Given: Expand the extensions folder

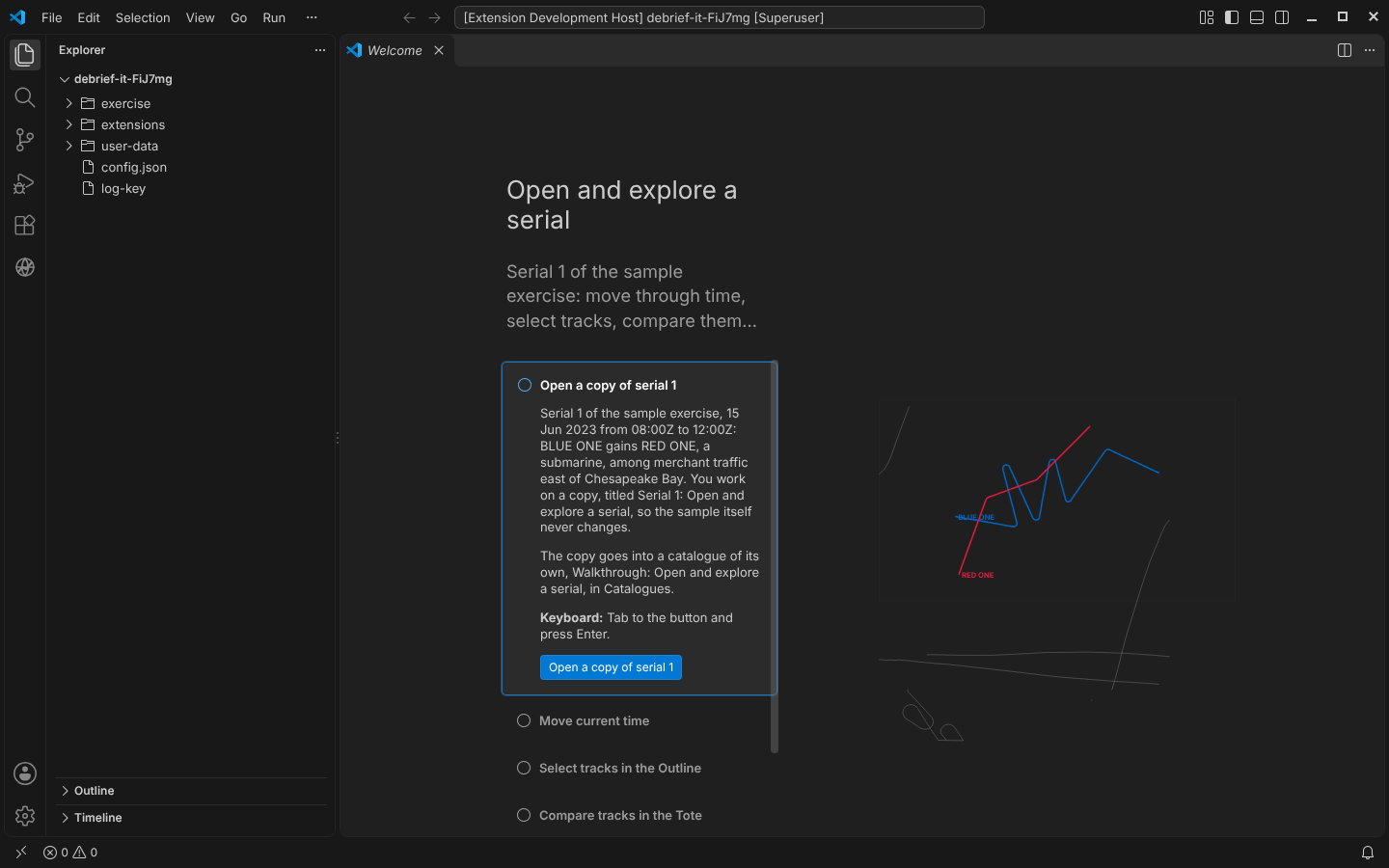Looking at the screenshot, I should 191,124.
